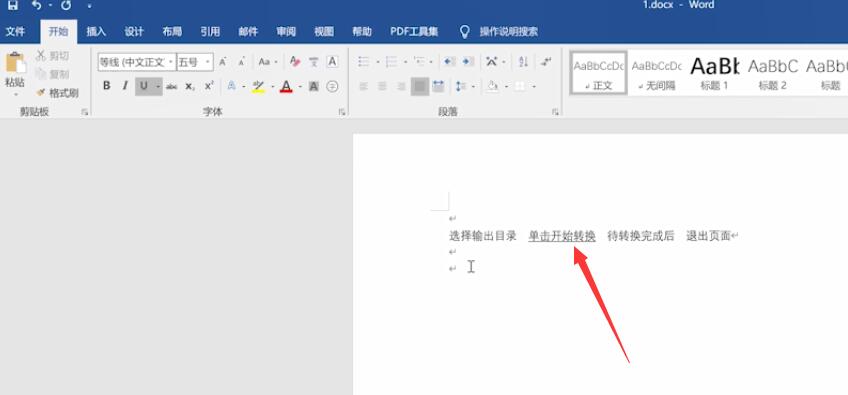Click the Align Right icon
Screen dimensions: 848x395
[401, 86]
